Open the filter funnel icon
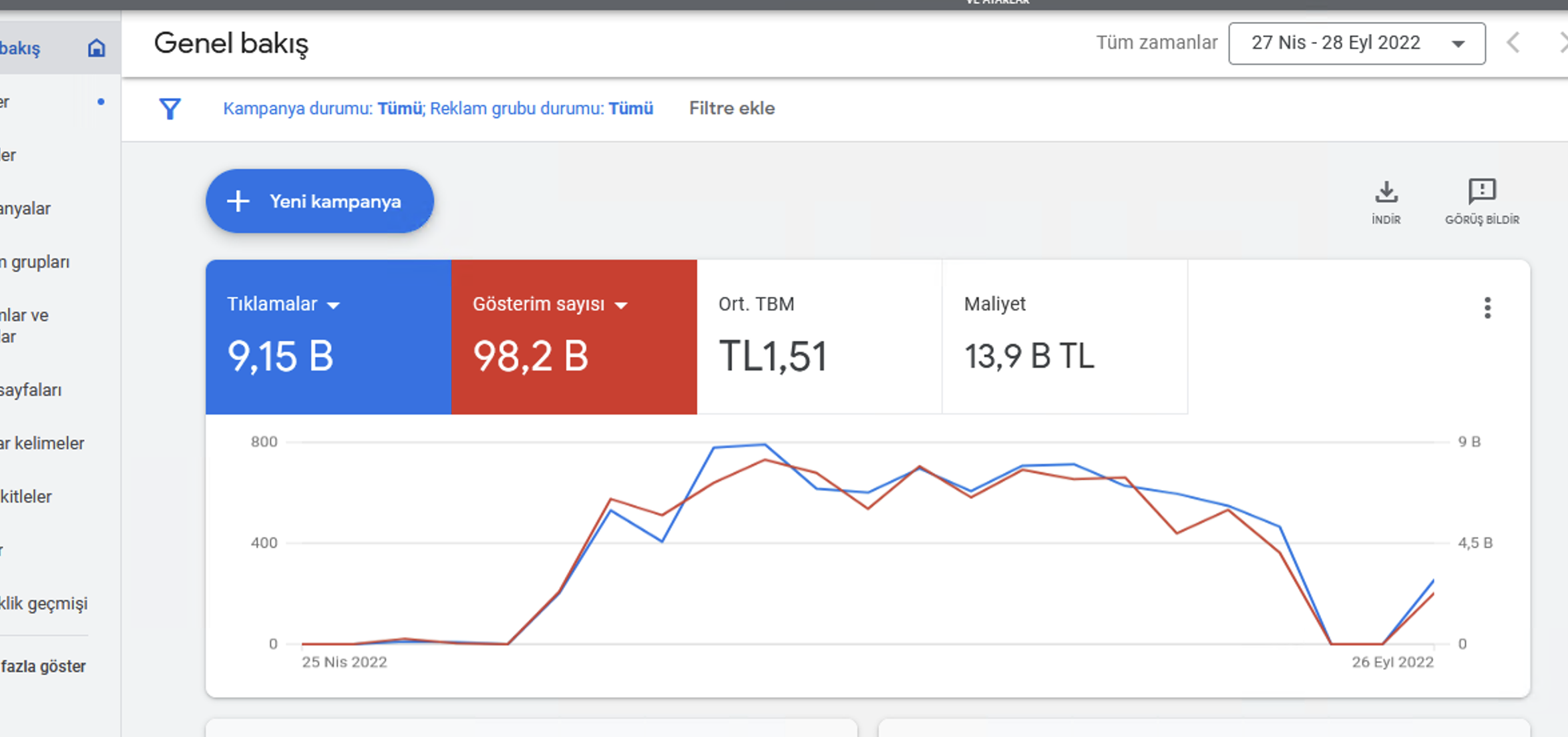 click(170, 109)
